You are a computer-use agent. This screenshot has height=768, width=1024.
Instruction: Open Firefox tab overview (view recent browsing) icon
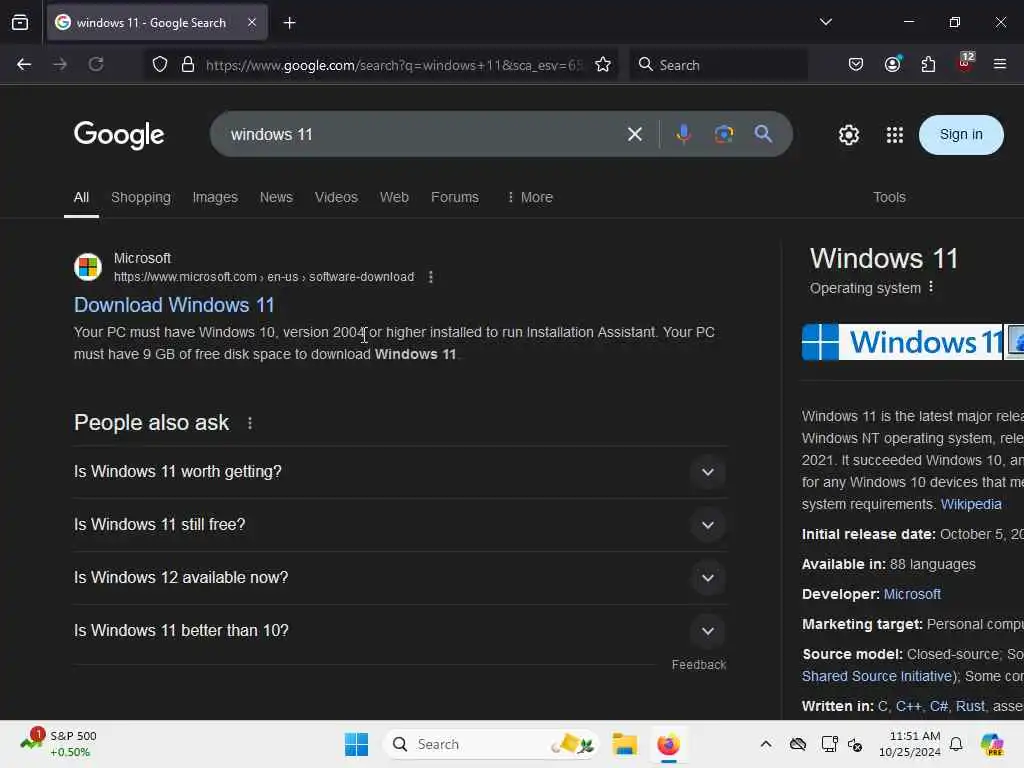[20, 23]
